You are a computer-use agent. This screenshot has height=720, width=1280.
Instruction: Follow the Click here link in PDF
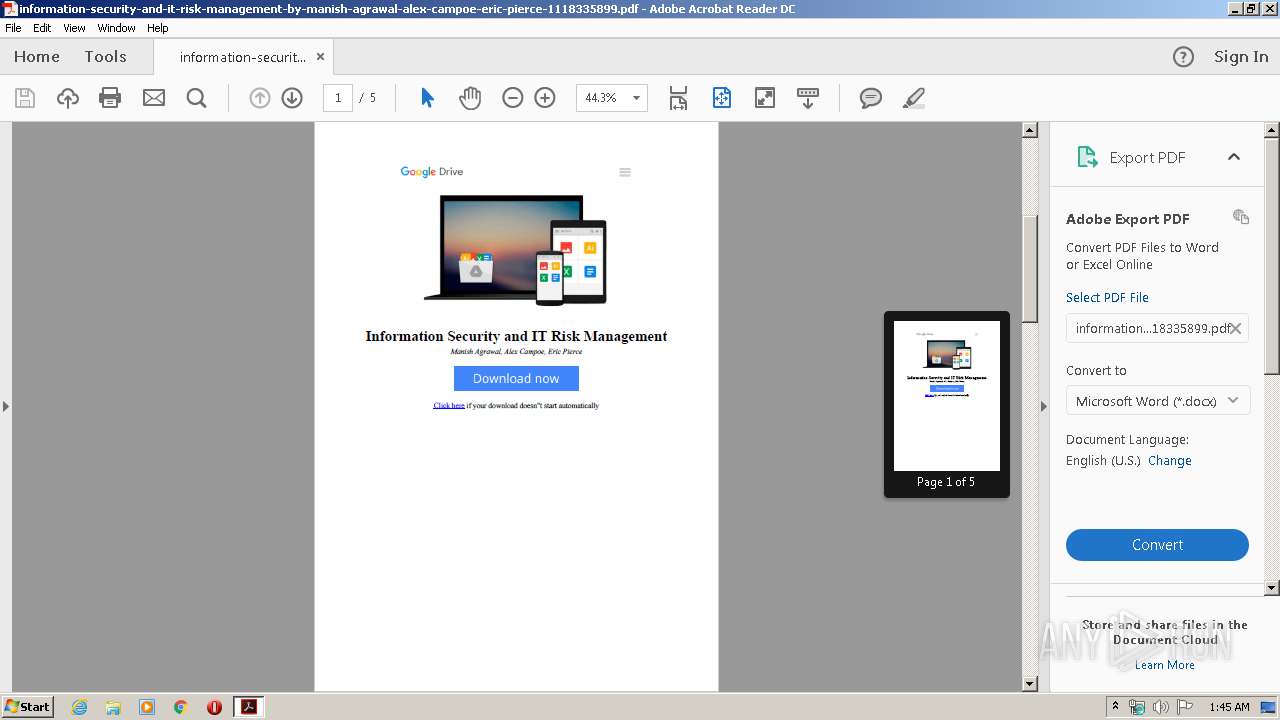tap(449, 406)
